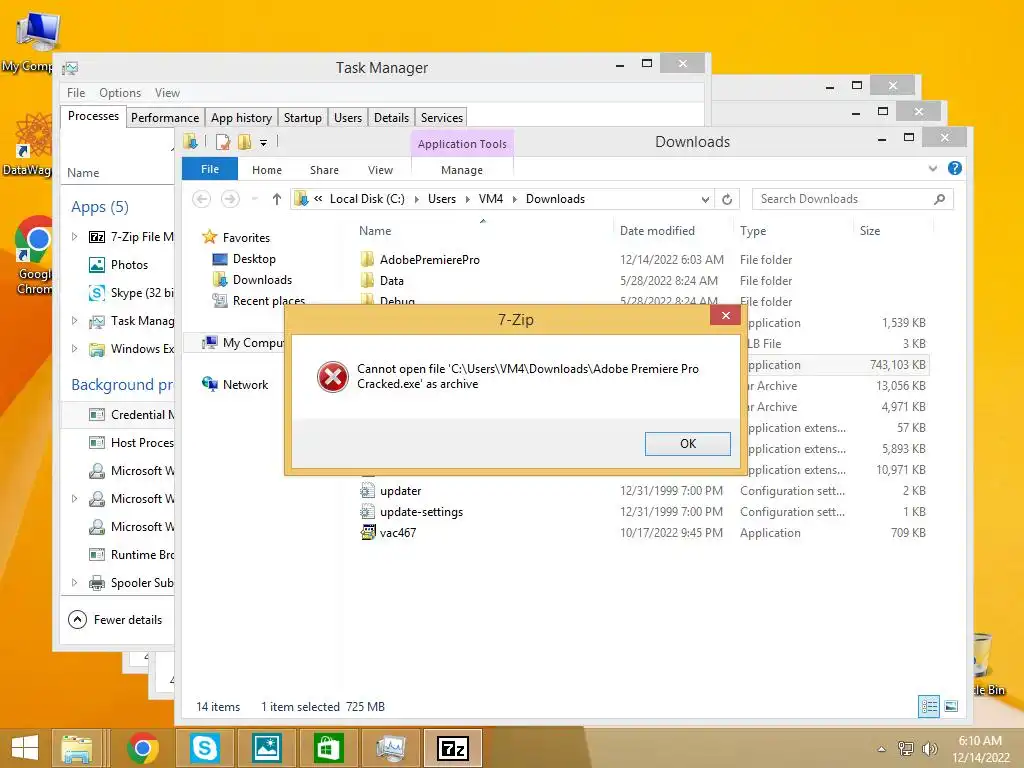Sort files by Size column
Screen dimensions: 1024x768
[x=869, y=231]
